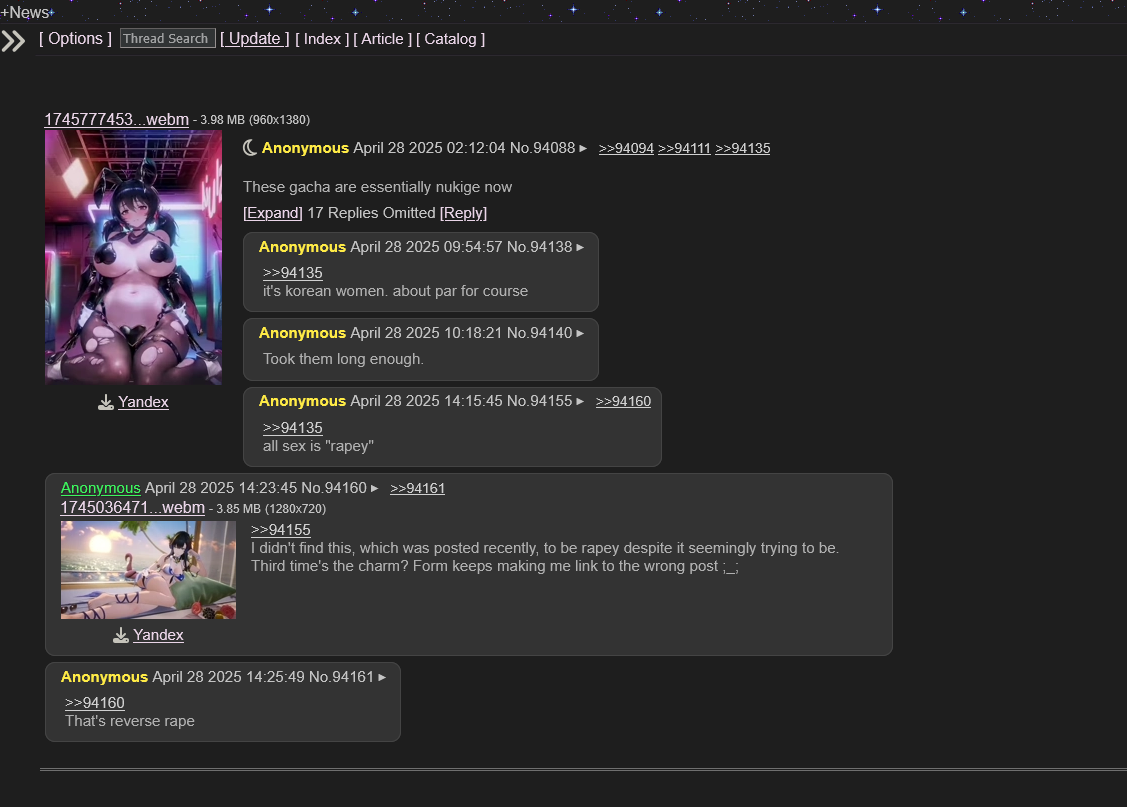Search the first image on Yandex
This screenshot has height=807, width=1127.
[143, 402]
